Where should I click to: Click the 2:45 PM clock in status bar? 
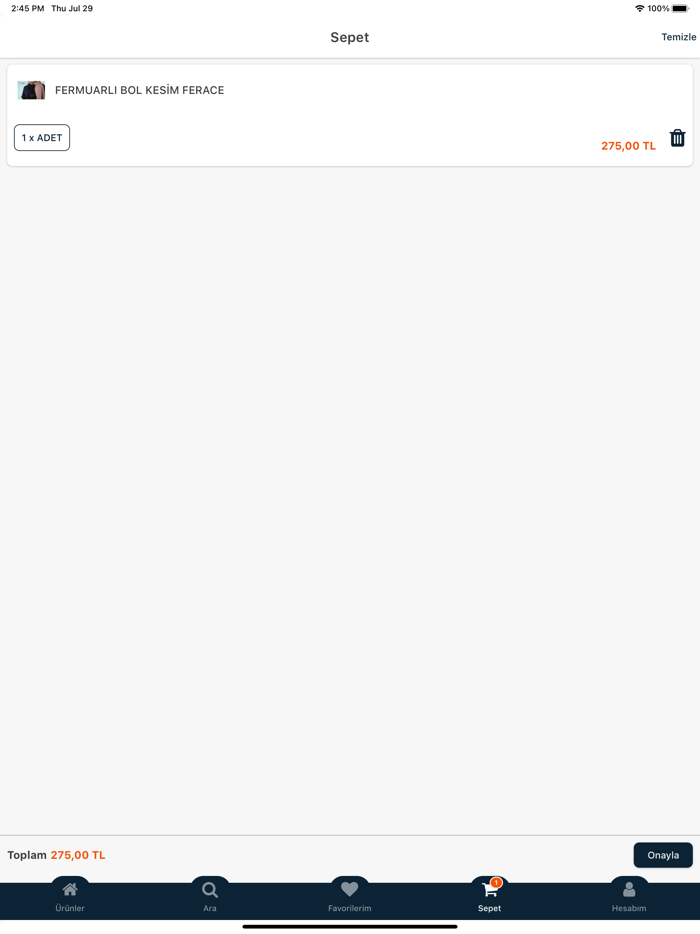pos(27,8)
